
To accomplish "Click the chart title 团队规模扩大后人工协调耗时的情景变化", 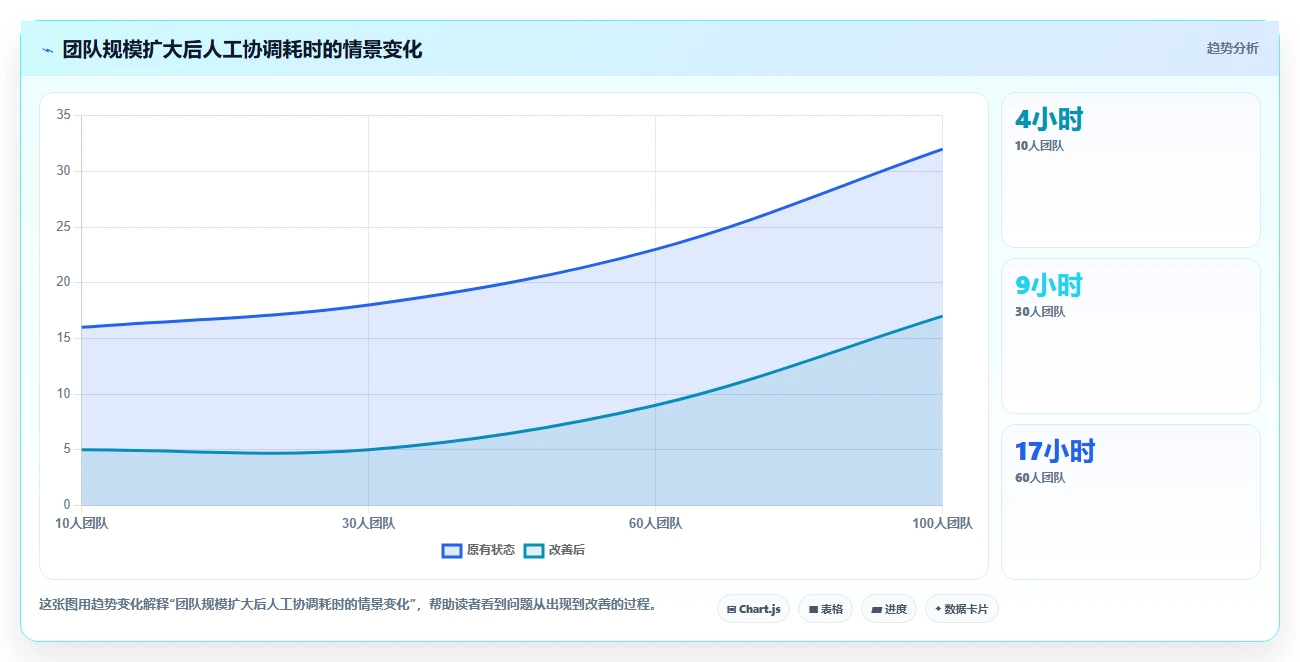I will [242, 50].
